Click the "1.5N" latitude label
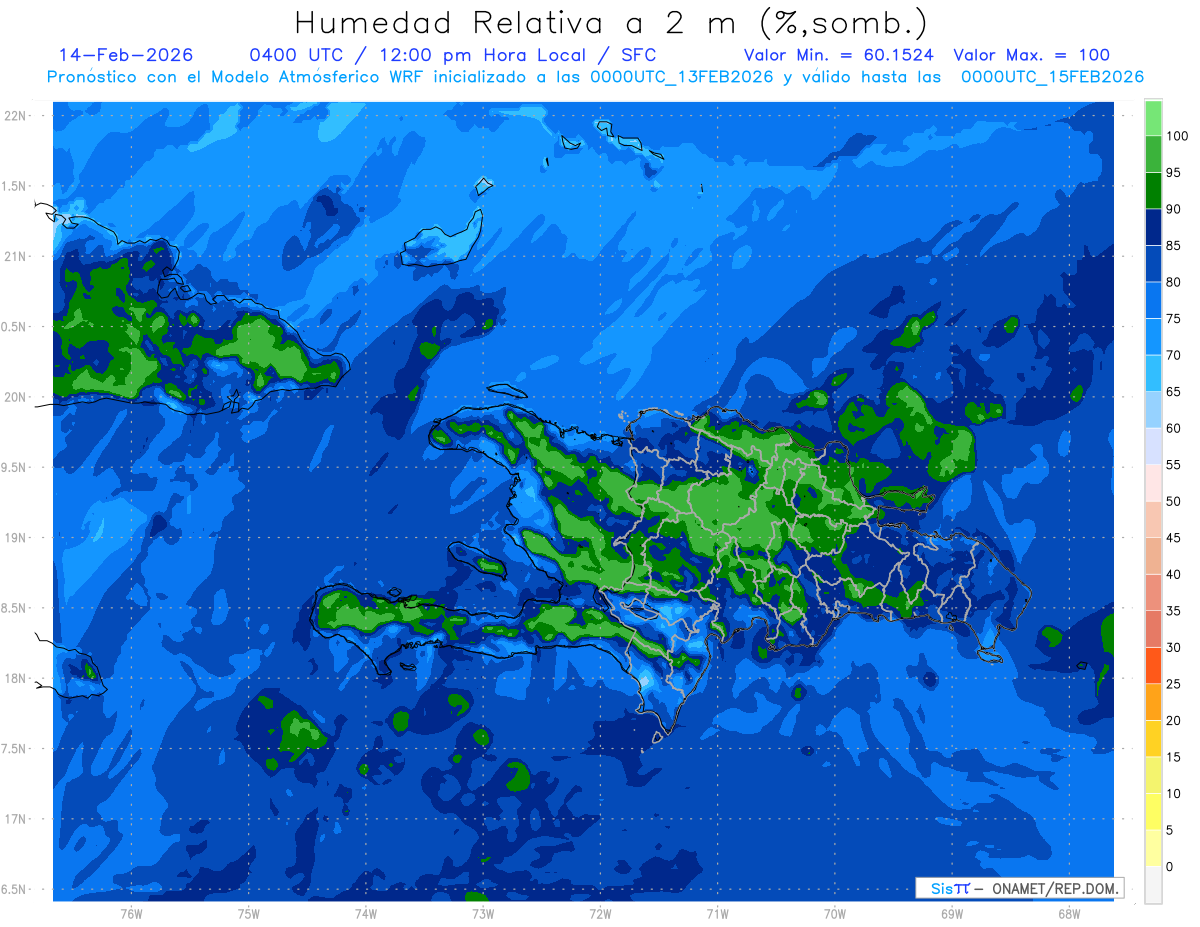The image size is (1200, 927). [x=15, y=186]
